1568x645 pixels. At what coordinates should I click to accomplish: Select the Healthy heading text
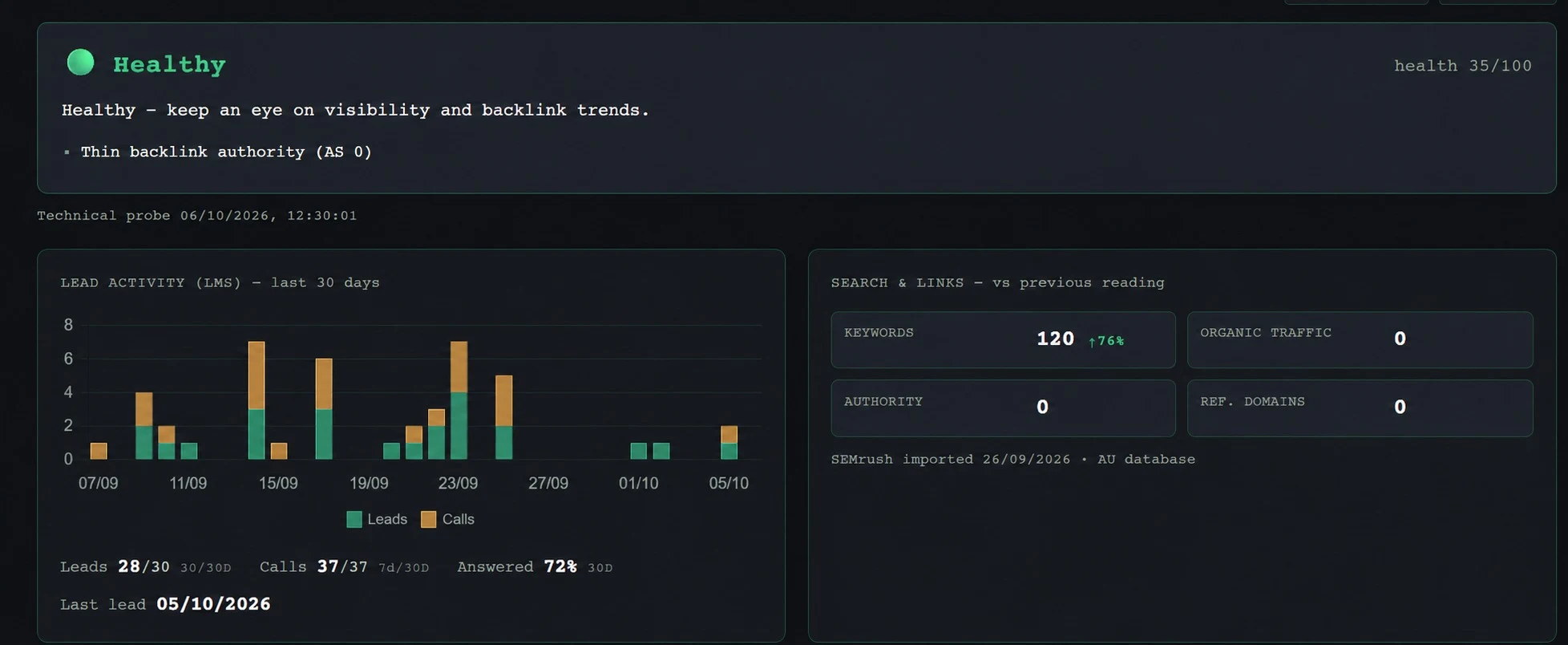[x=169, y=64]
